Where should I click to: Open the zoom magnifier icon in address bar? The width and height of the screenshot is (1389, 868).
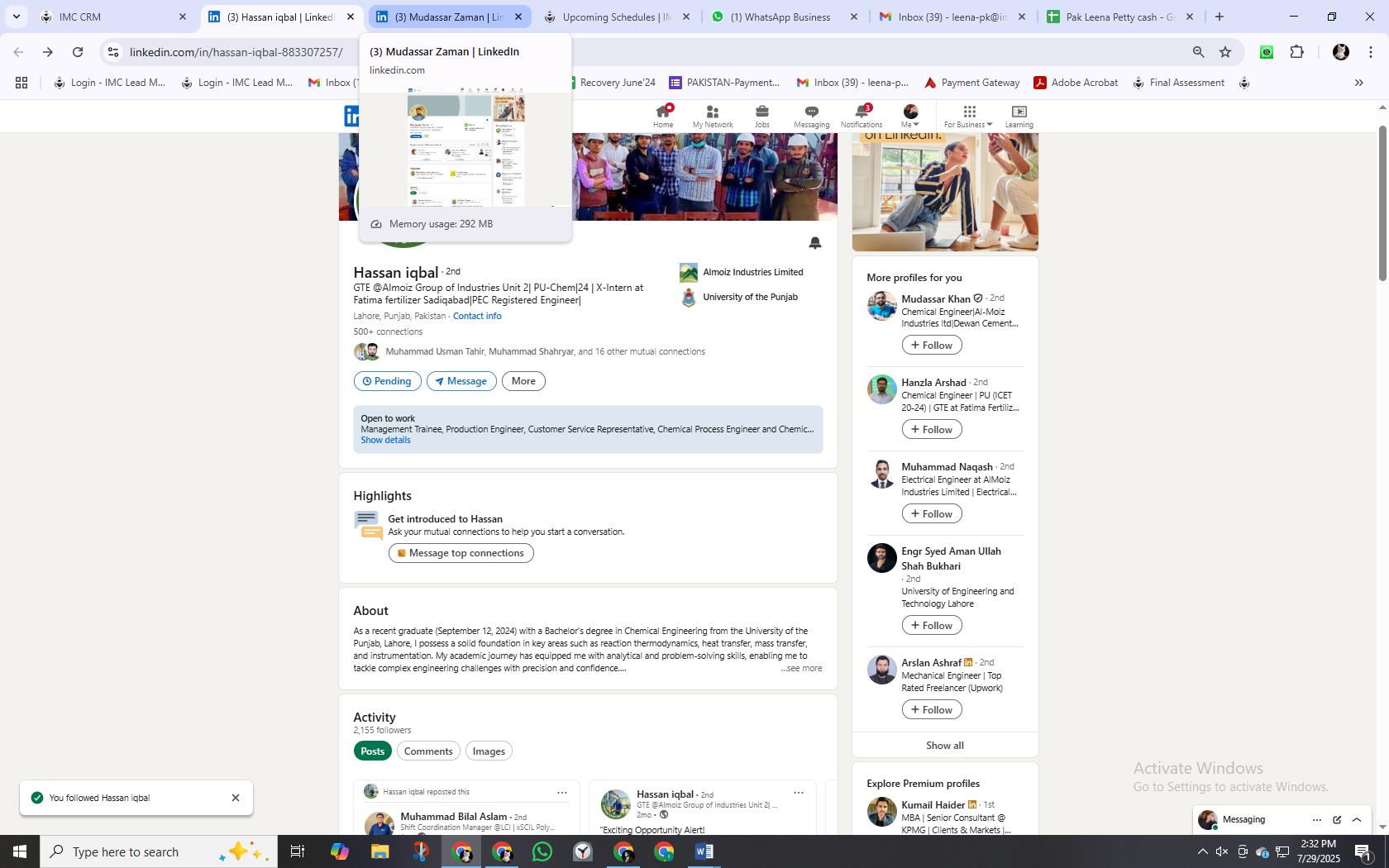(x=1198, y=52)
